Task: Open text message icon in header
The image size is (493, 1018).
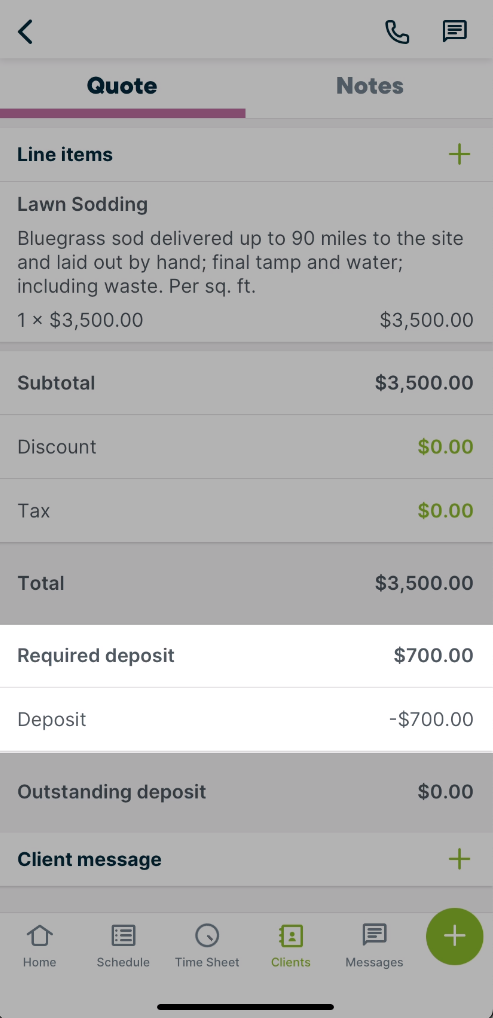Action: point(455,31)
